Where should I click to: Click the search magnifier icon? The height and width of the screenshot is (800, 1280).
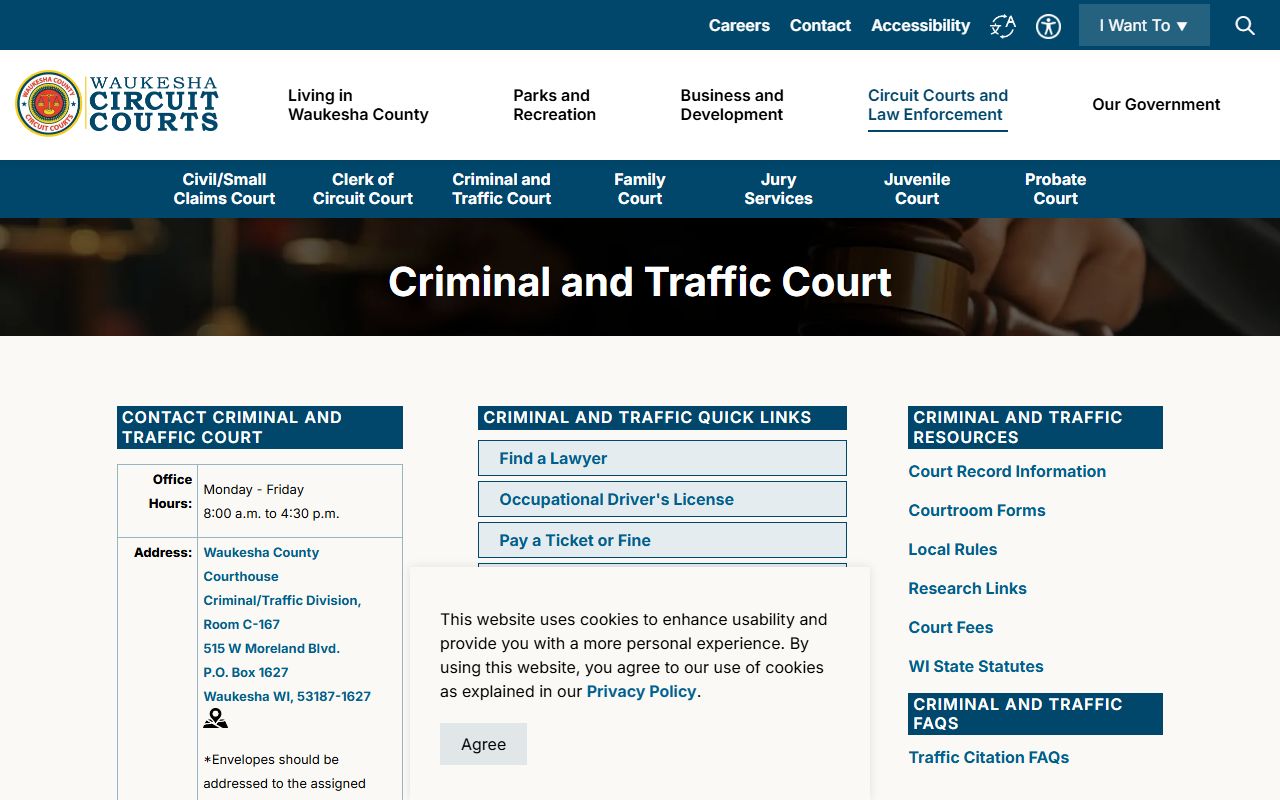click(1245, 26)
